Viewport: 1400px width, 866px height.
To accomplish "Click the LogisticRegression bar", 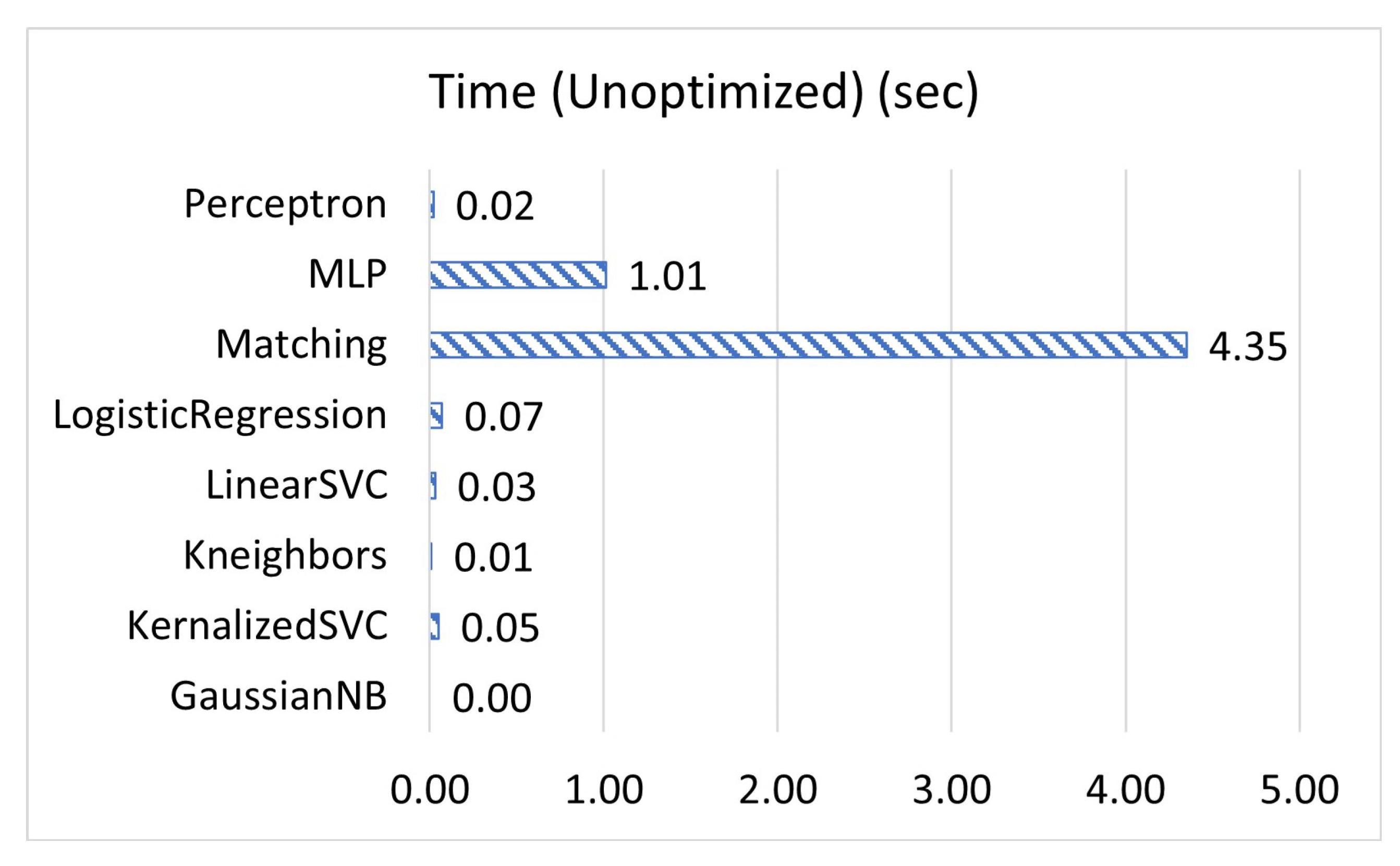I will (x=436, y=416).
